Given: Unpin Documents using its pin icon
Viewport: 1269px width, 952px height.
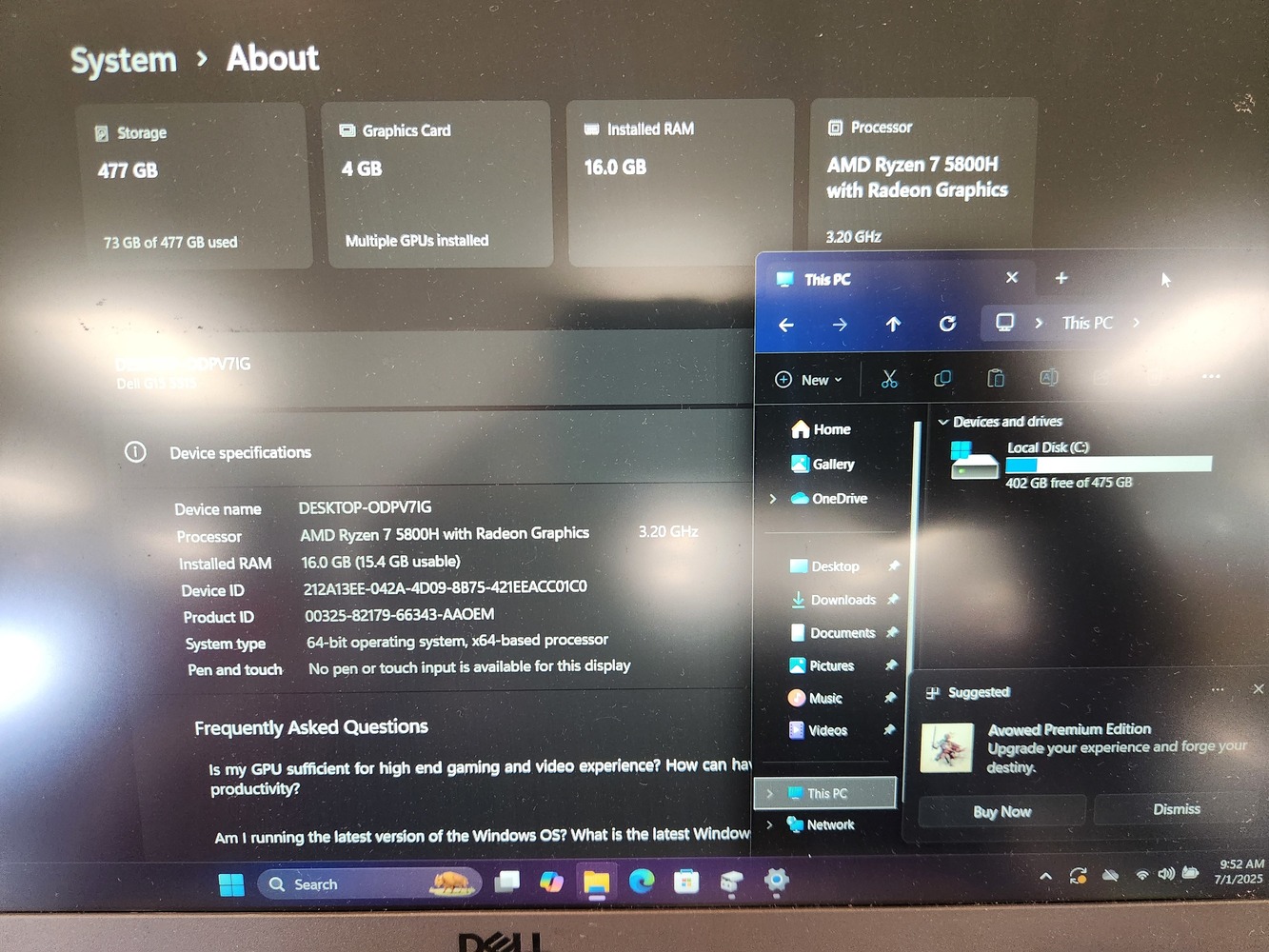Looking at the screenshot, I should (x=891, y=632).
